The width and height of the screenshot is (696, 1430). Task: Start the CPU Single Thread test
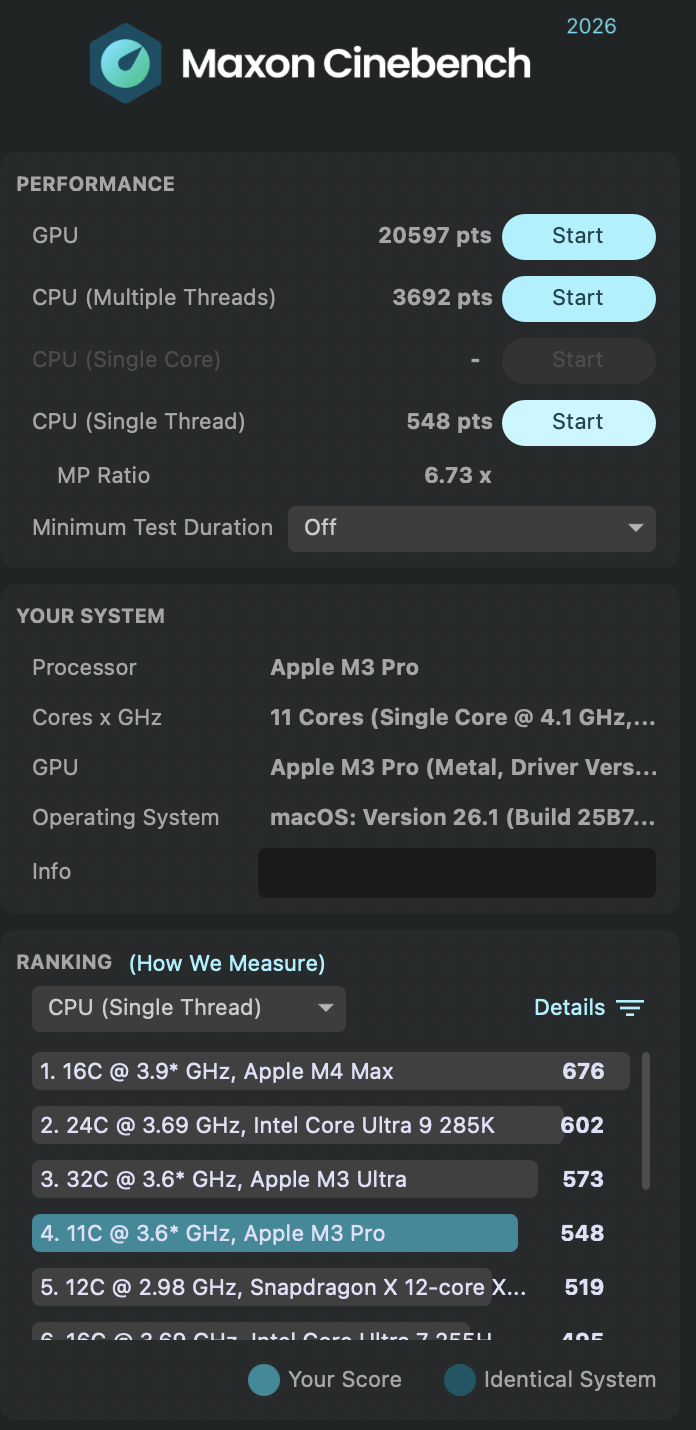[x=578, y=422]
